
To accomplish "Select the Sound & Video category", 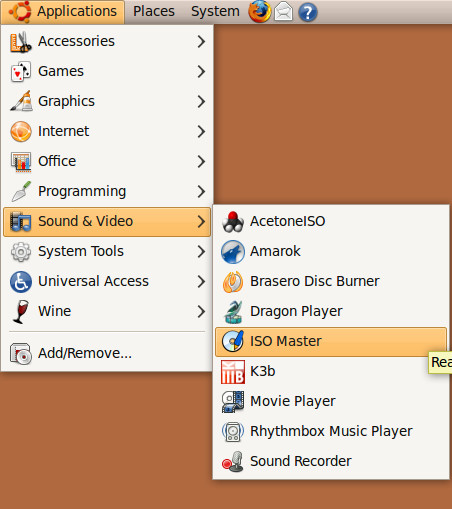I will [x=107, y=222].
